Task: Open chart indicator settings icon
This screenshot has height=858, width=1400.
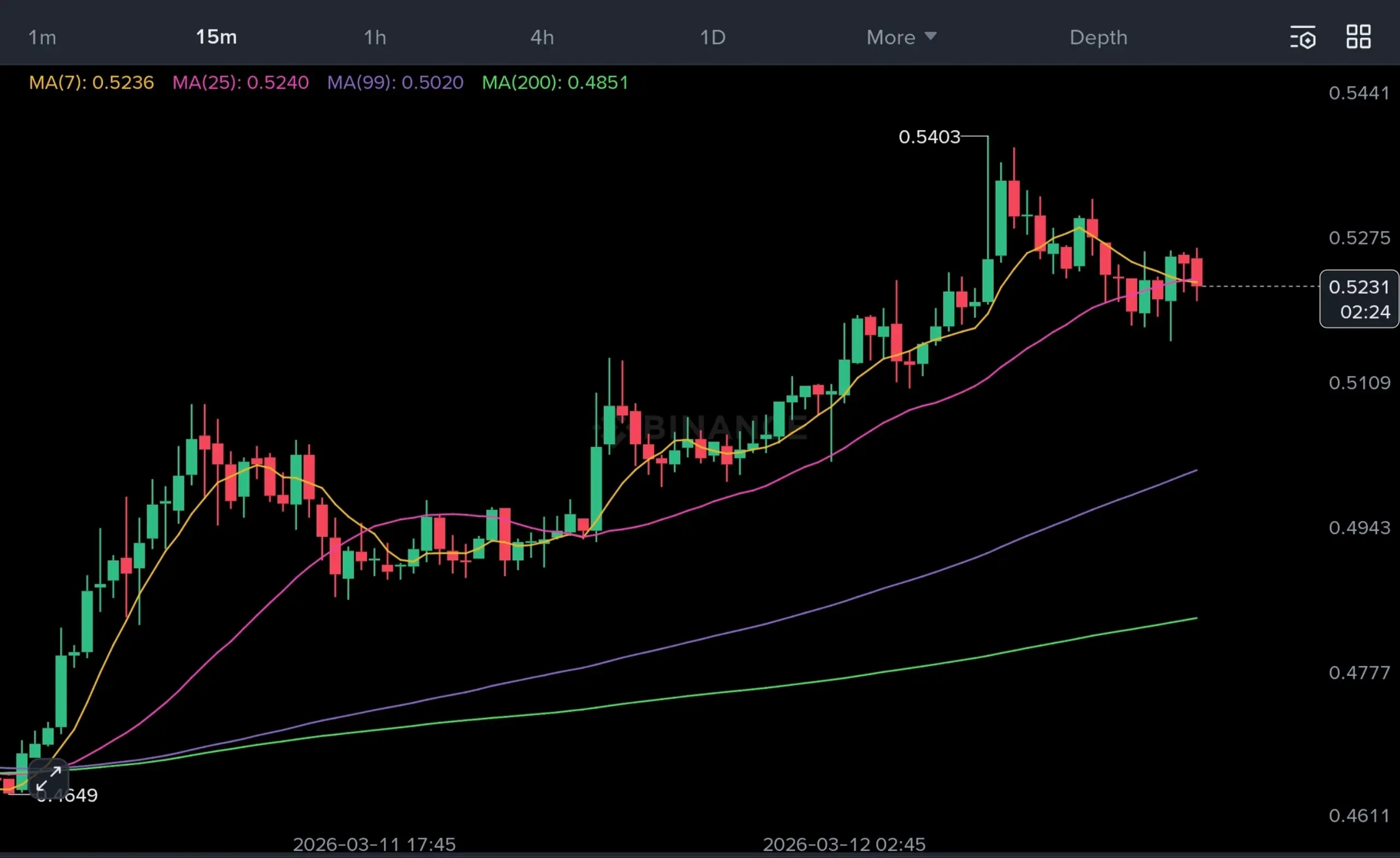Action: (1302, 38)
